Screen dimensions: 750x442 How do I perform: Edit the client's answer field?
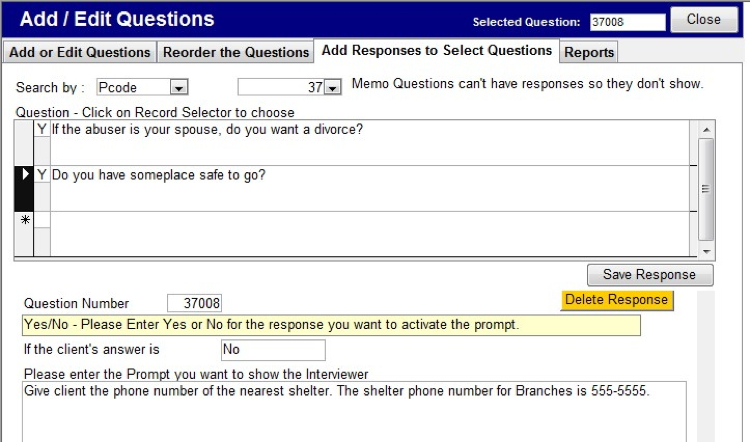(x=273, y=350)
